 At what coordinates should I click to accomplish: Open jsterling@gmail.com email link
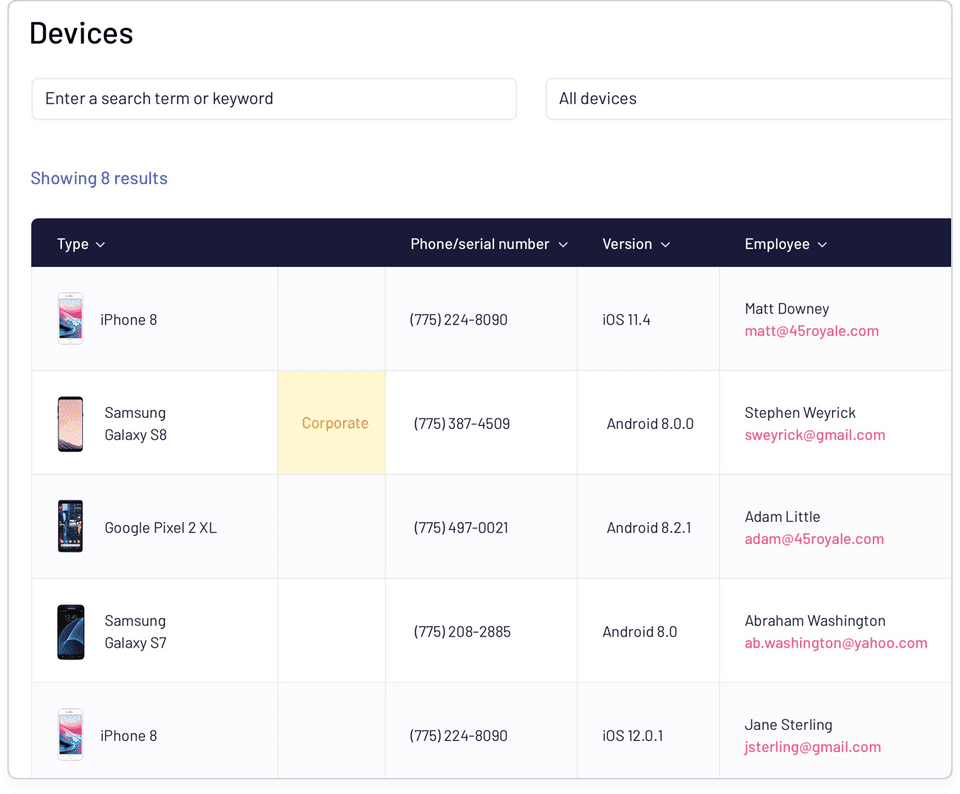(812, 747)
